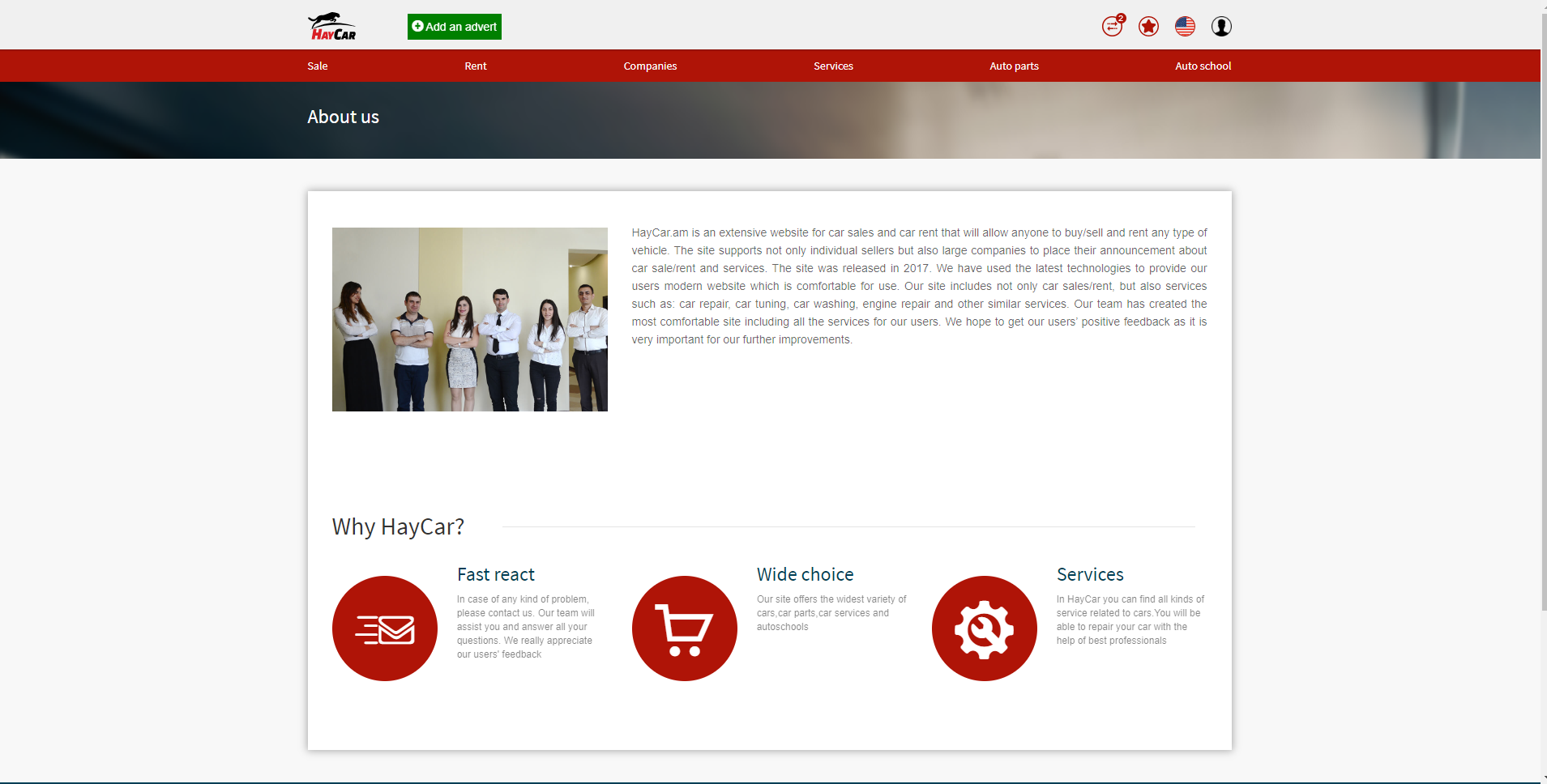Click the Fast react title
The image size is (1547, 784).
point(496,574)
